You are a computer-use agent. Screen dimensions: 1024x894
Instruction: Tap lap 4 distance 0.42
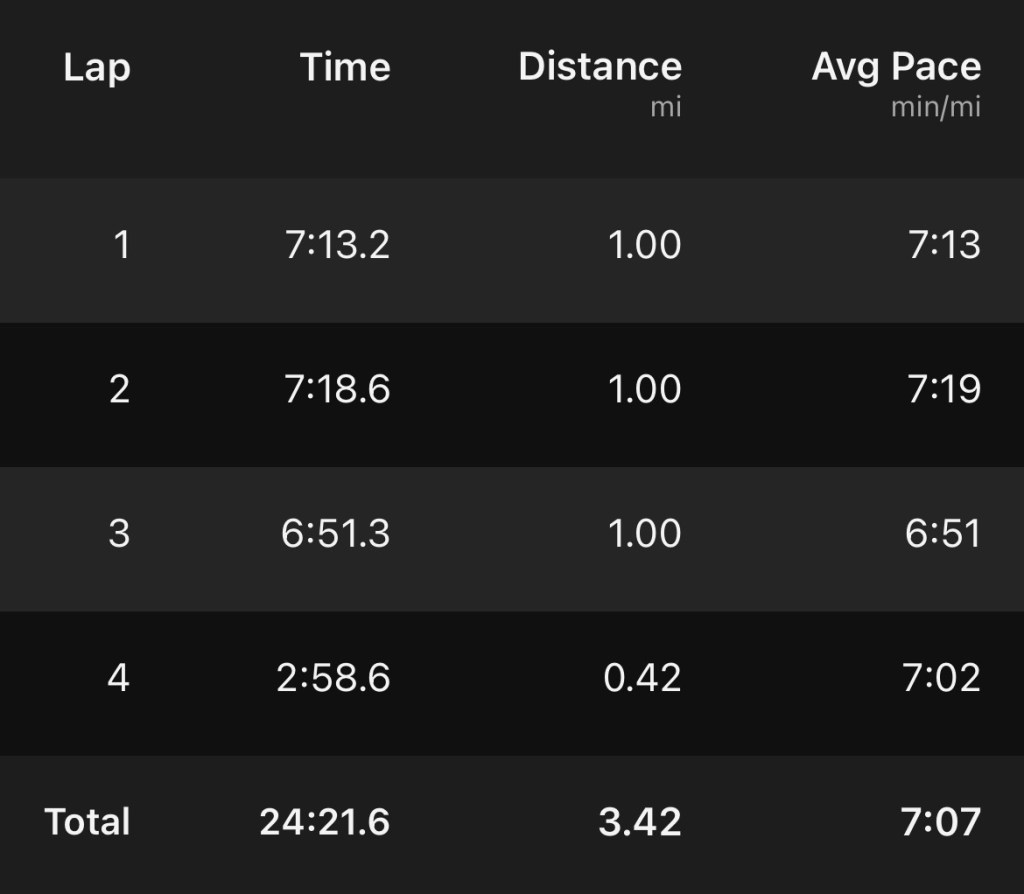(x=642, y=678)
